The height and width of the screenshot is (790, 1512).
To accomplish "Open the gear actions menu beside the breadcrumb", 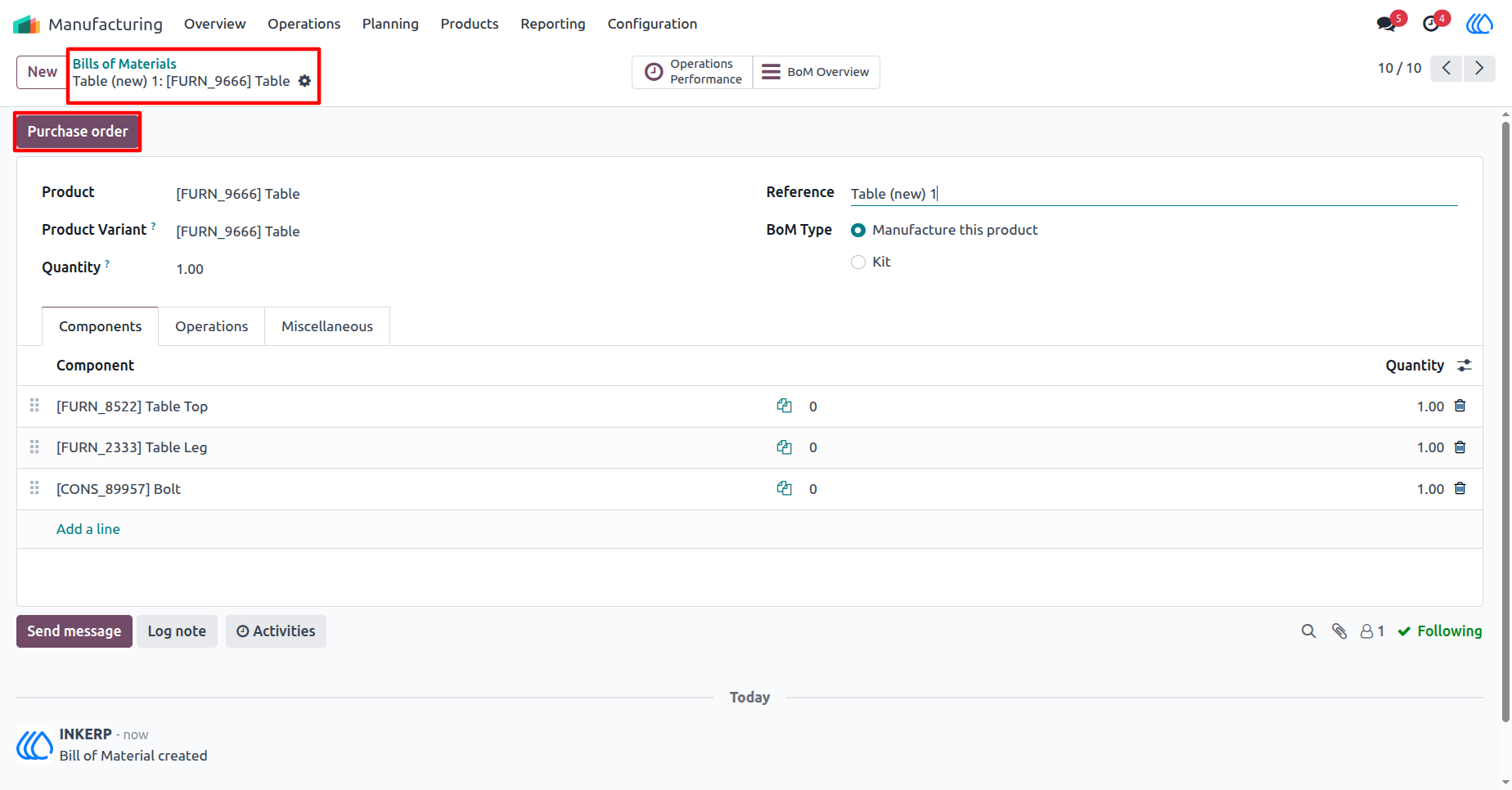I will pyautogui.click(x=304, y=81).
